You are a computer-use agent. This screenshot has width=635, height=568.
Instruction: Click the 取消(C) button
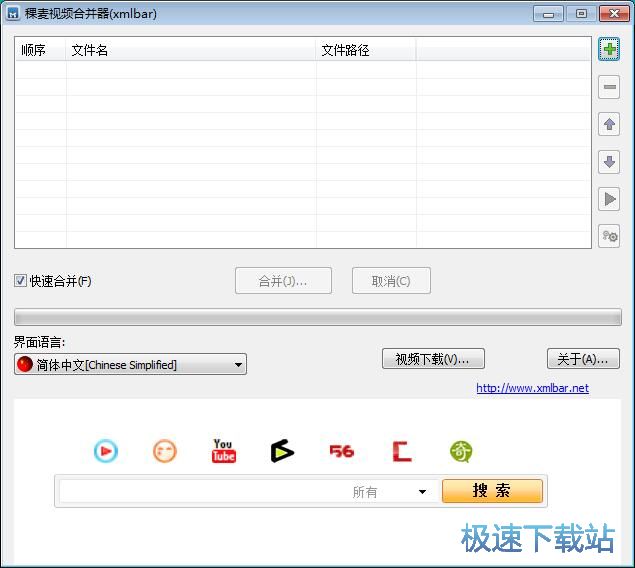coord(391,281)
